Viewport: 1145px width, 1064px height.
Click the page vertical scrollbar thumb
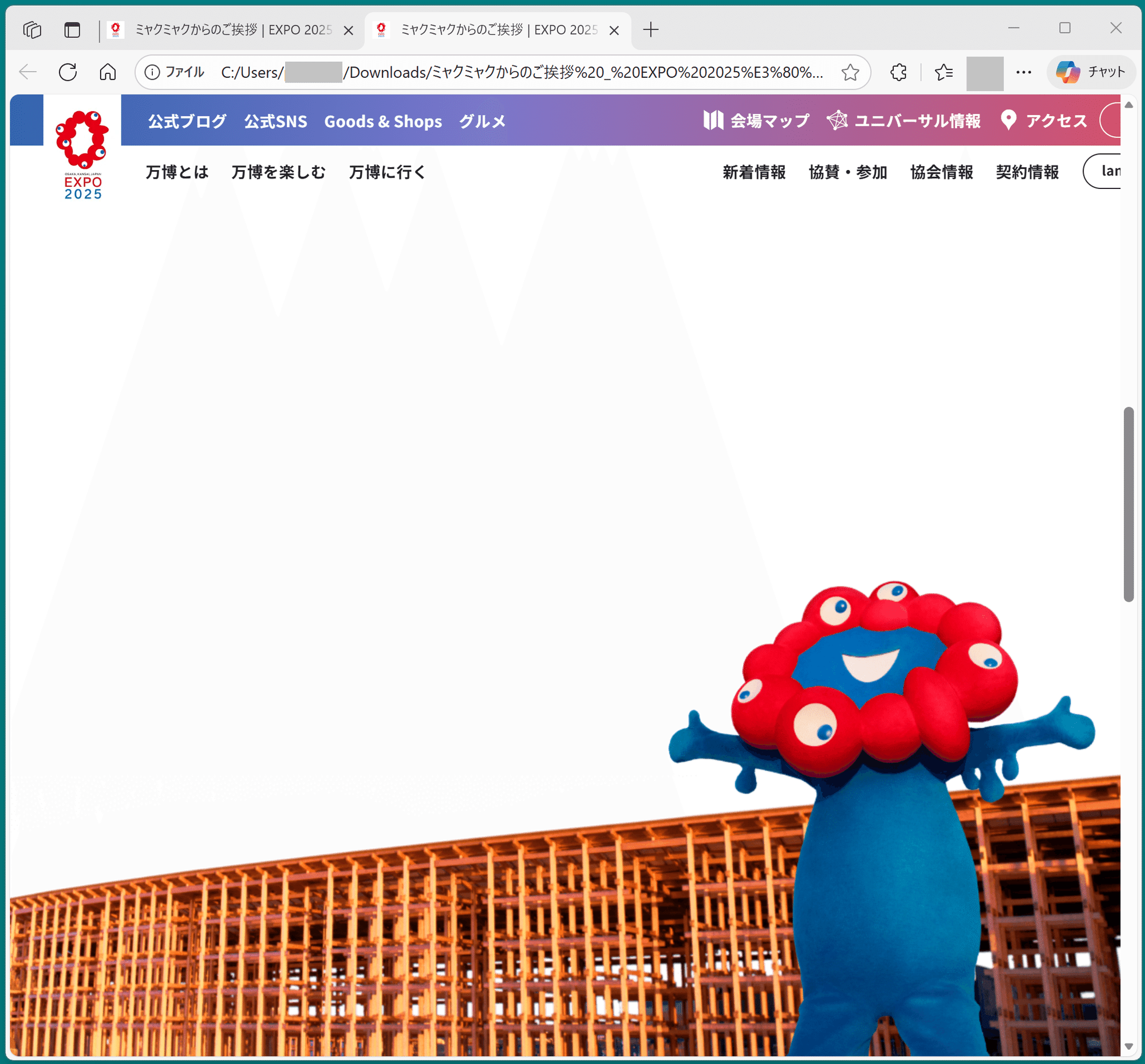coord(1128,504)
